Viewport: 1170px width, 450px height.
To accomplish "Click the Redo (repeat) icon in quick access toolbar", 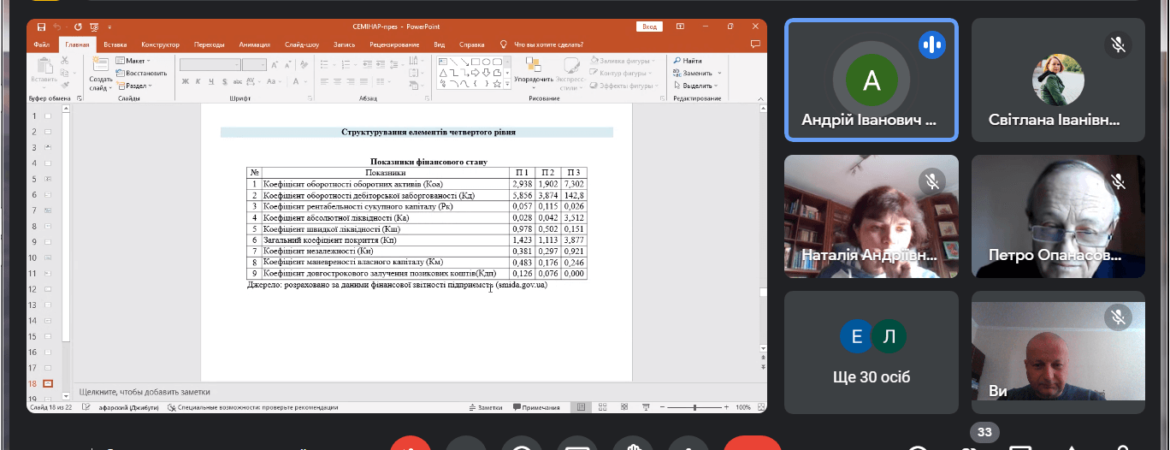I will coord(78,27).
